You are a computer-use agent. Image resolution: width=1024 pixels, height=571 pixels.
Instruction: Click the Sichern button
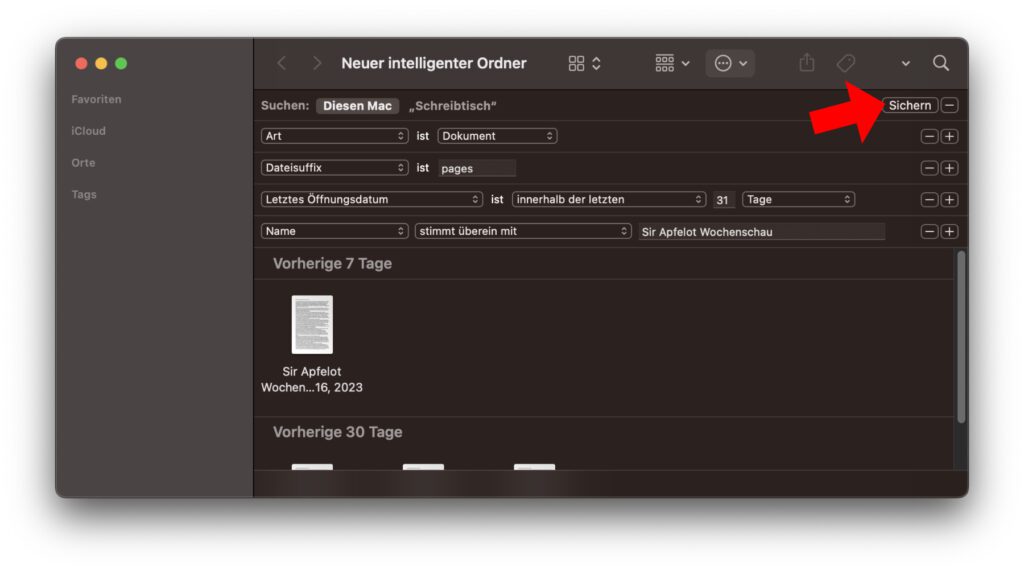(909, 105)
